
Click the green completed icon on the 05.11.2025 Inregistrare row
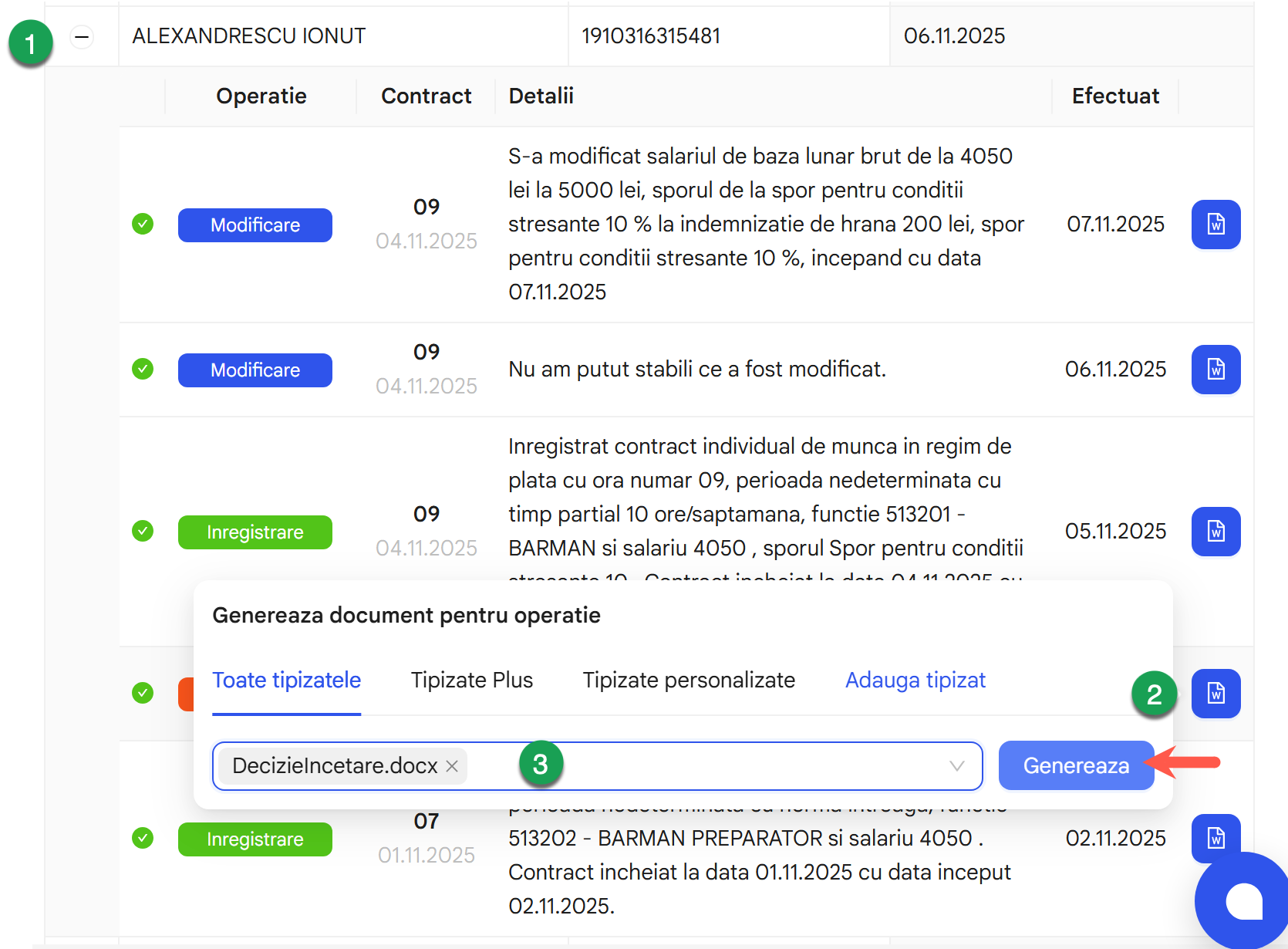143,531
